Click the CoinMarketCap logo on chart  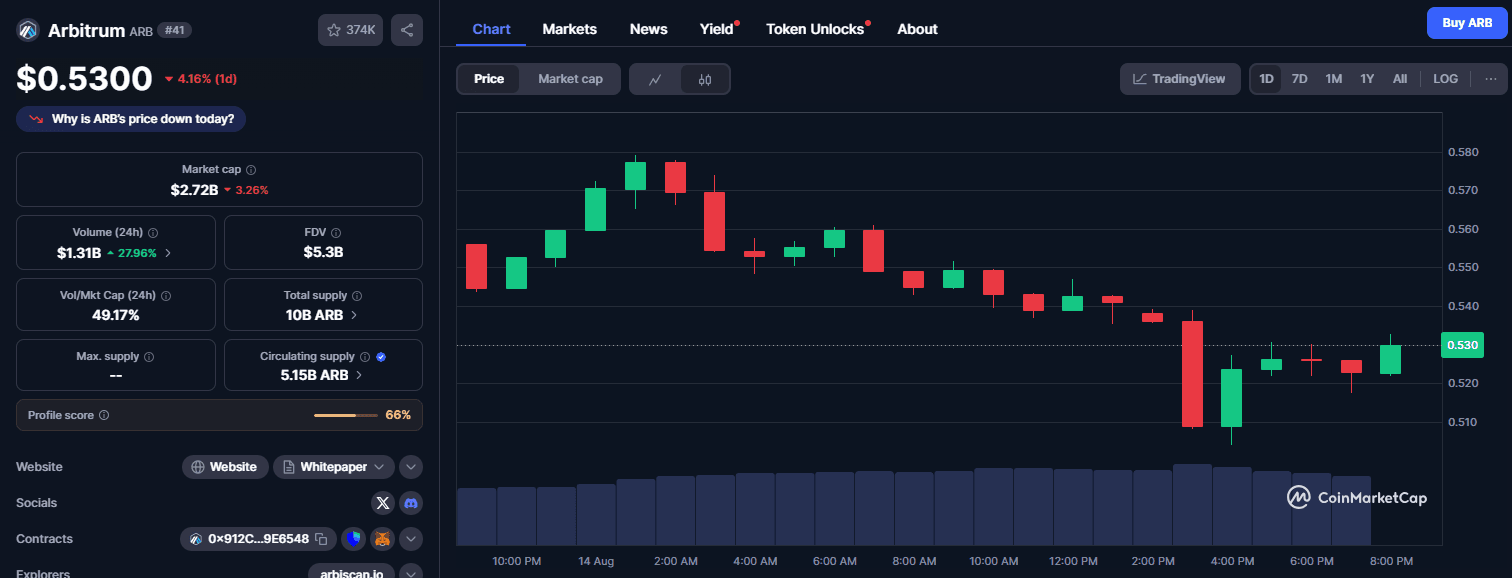1356,497
